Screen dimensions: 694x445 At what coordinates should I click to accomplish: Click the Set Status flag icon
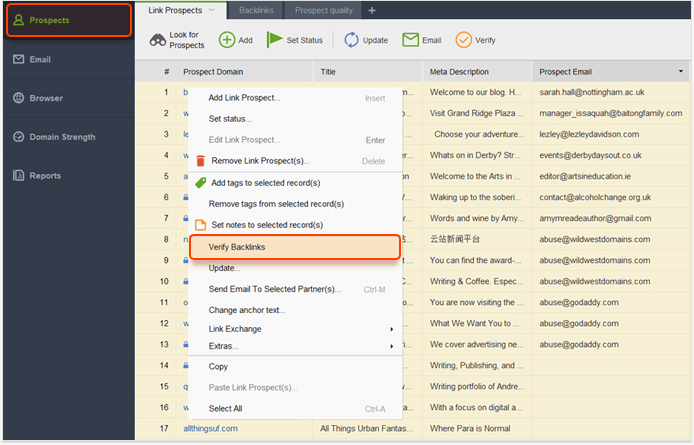274,39
